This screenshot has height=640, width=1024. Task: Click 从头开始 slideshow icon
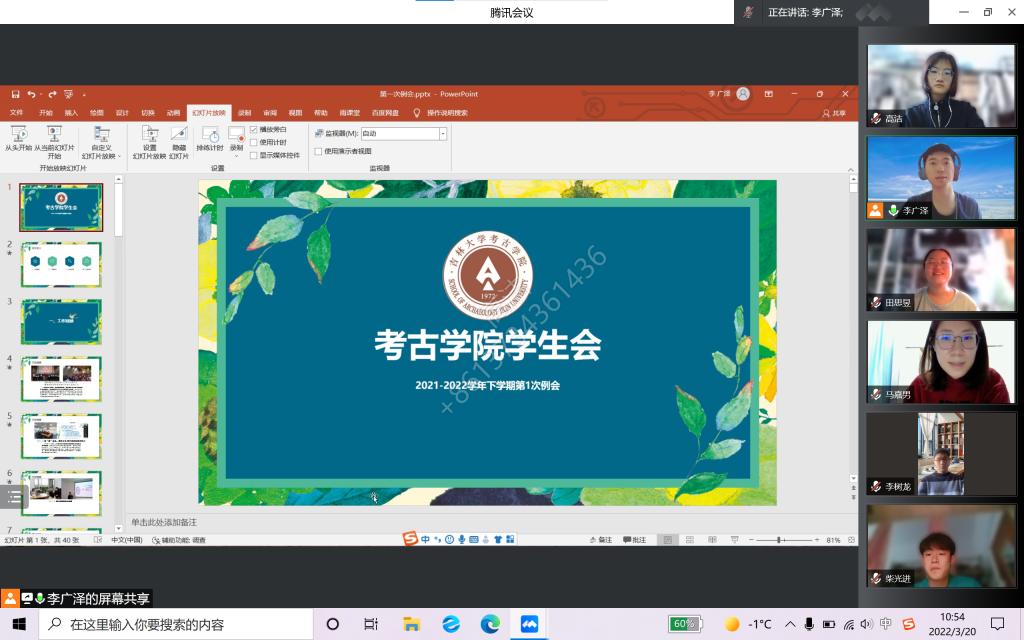(x=18, y=134)
